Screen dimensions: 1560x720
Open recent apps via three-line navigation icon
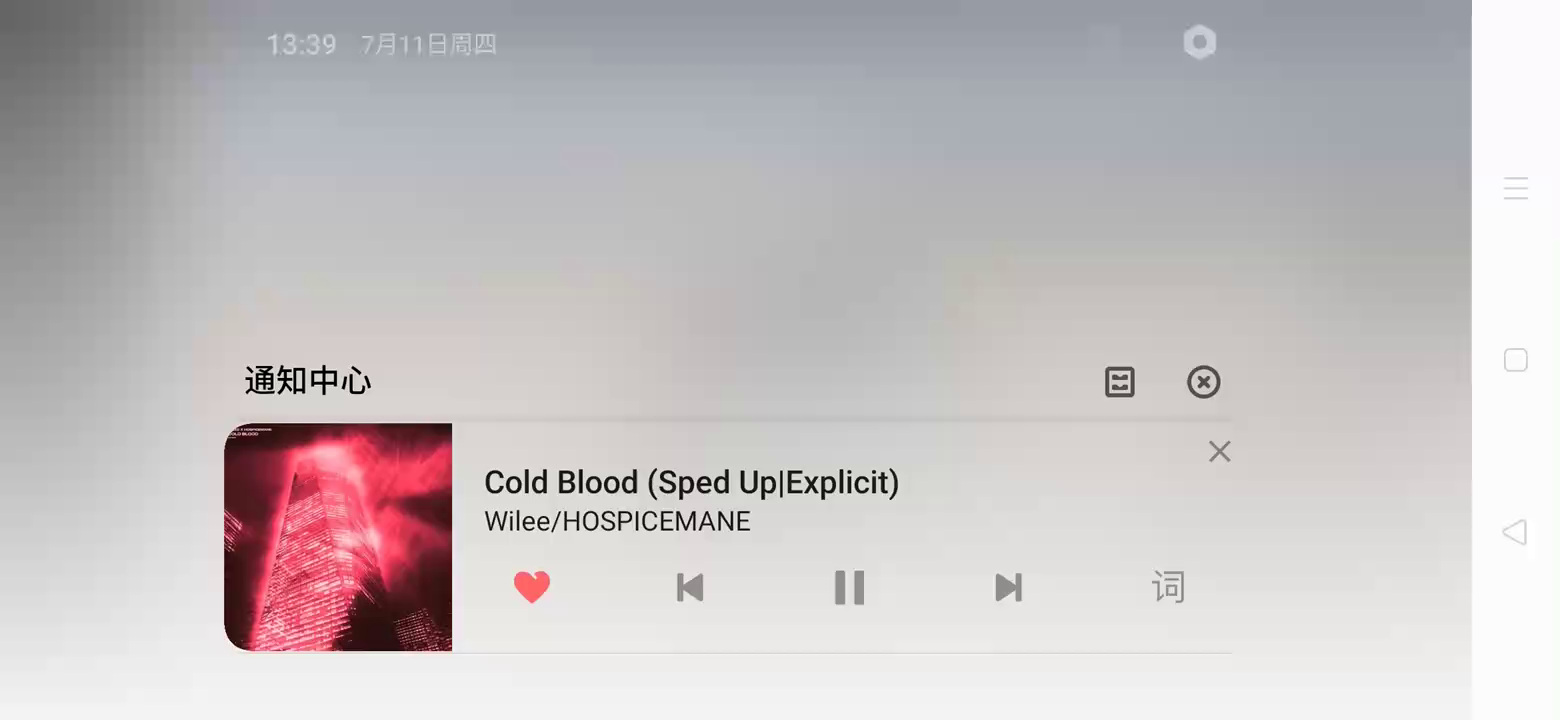point(1516,188)
